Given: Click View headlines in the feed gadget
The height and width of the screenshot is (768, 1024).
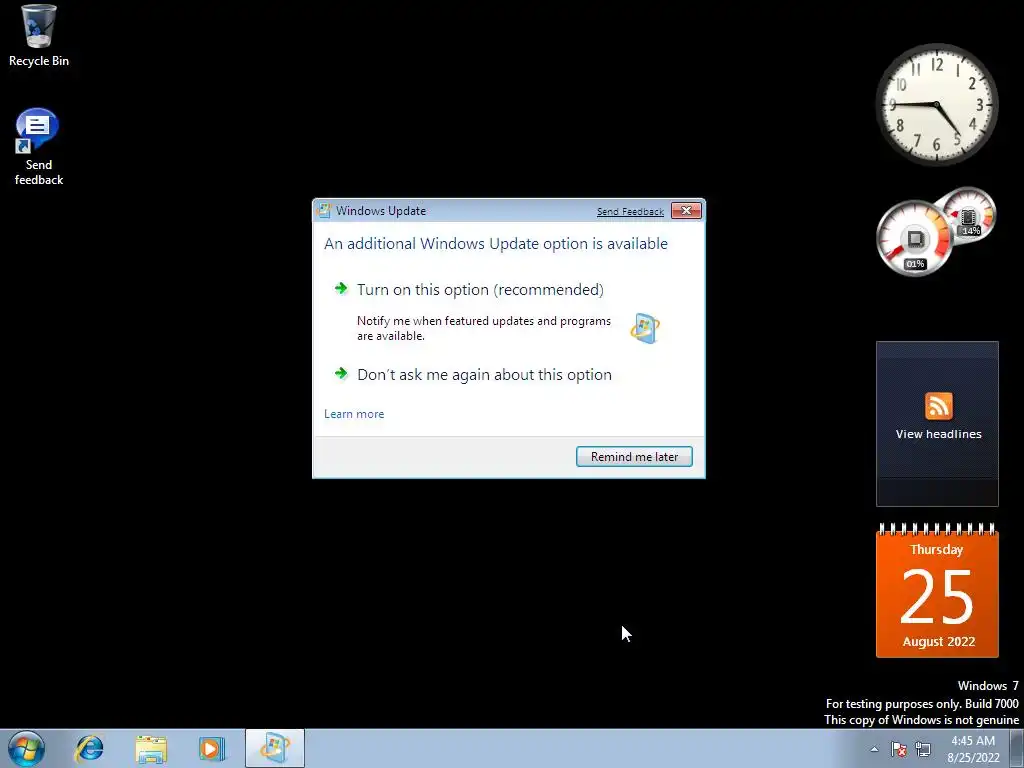Looking at the screenshot, I should [x=938, y=434].
